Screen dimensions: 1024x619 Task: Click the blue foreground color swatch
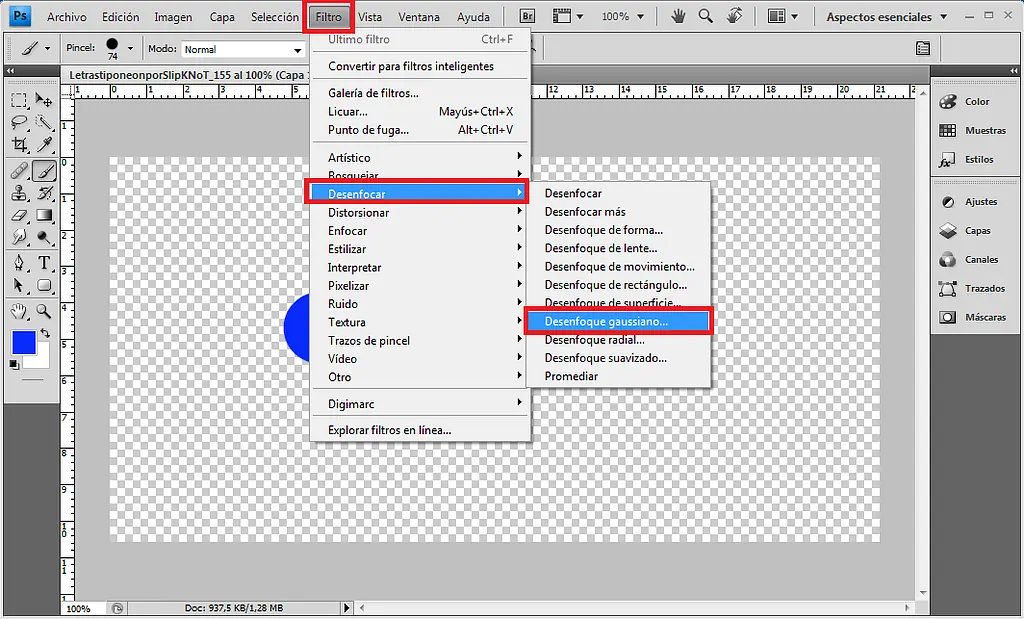click(x=24, y=342)
